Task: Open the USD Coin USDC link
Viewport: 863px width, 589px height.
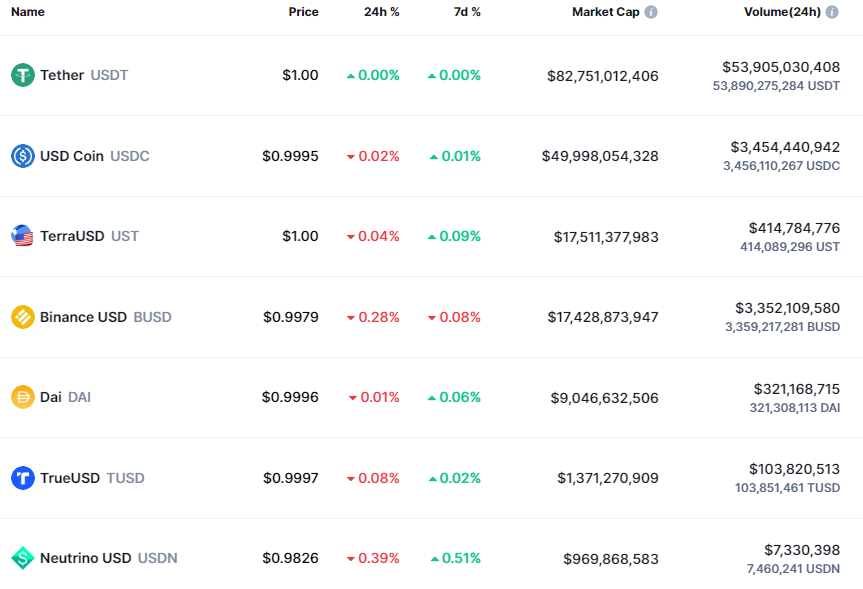Action: click(95, 156)
